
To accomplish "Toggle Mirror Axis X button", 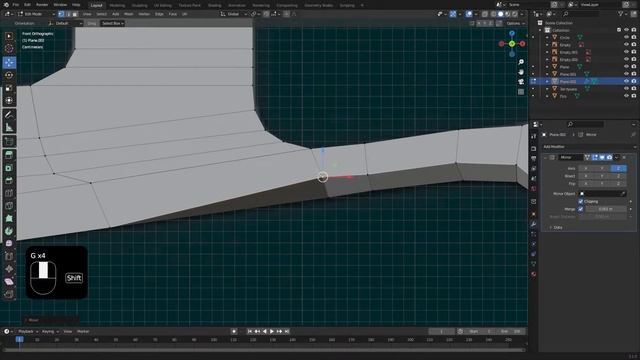I will [586, 168].
